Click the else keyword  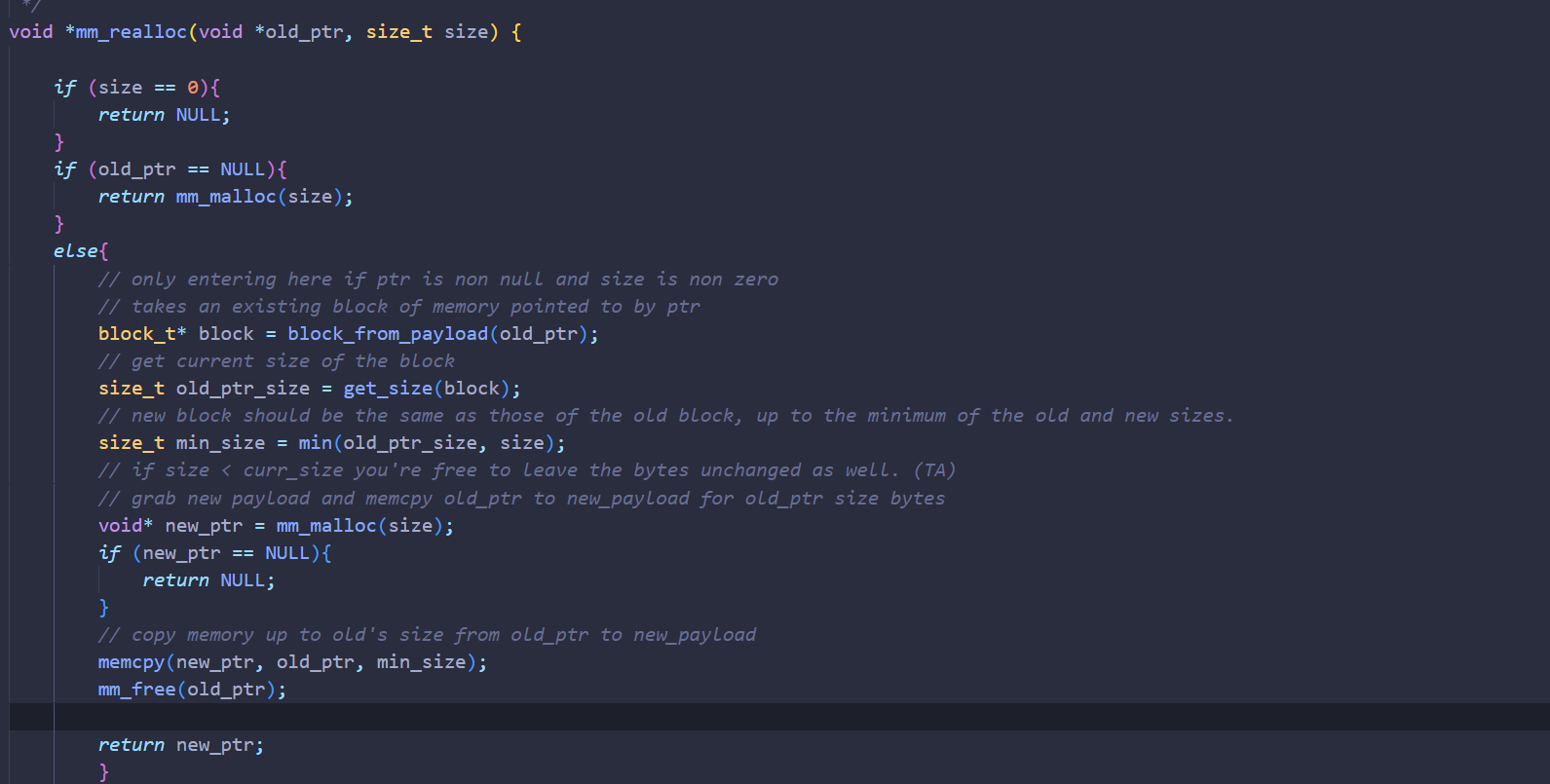[x=76, y=251]
